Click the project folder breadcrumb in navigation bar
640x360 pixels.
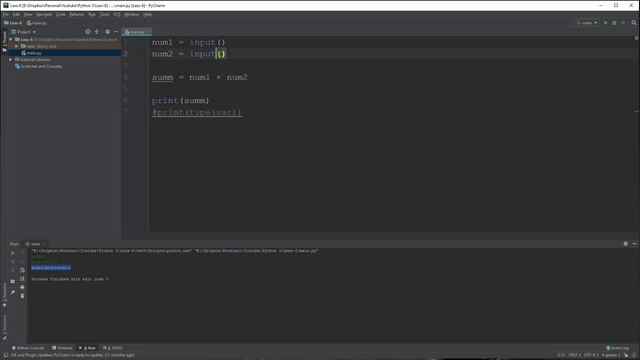tap(13, 23)
